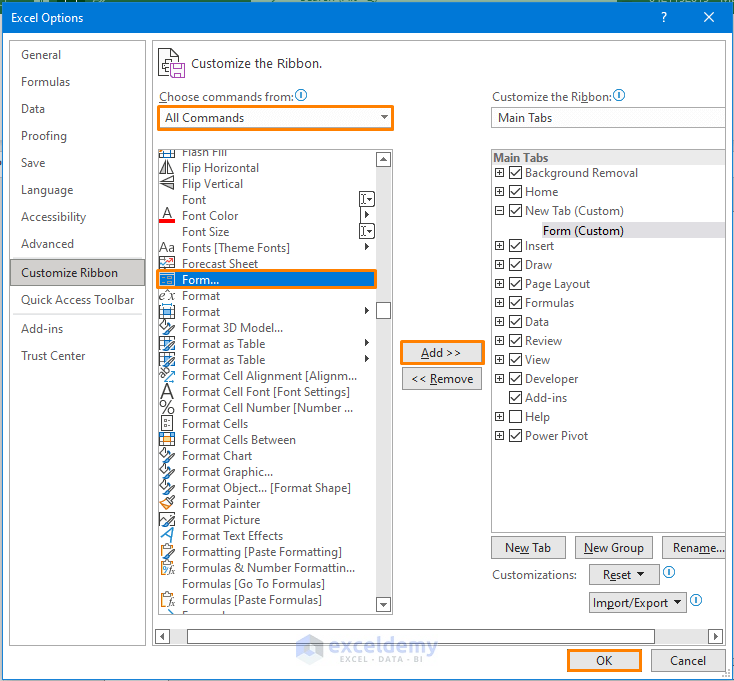Click the Format Cells icon

(167, 423)
